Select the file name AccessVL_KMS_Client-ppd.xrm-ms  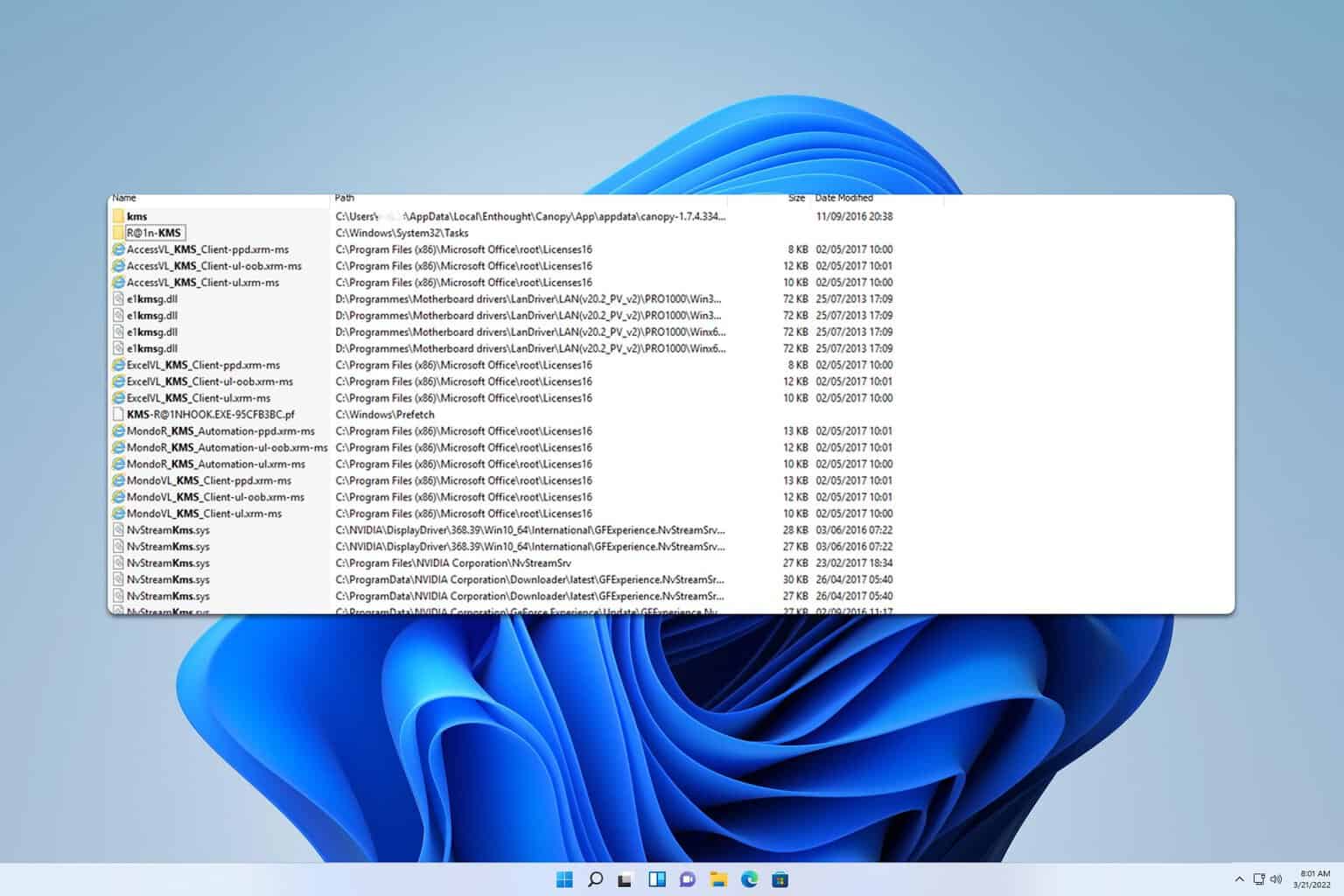click(207, 249)
